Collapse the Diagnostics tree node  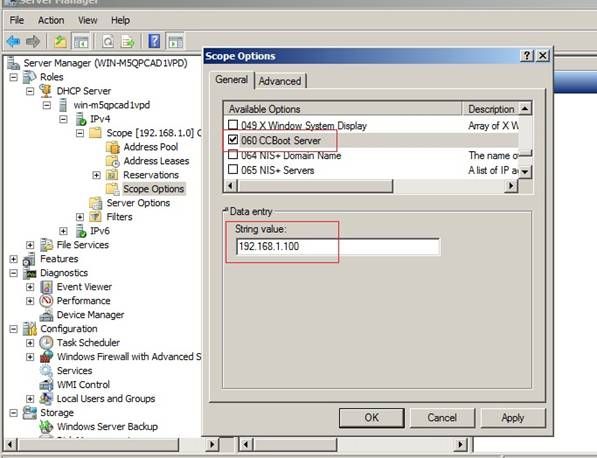coord(14,273)
